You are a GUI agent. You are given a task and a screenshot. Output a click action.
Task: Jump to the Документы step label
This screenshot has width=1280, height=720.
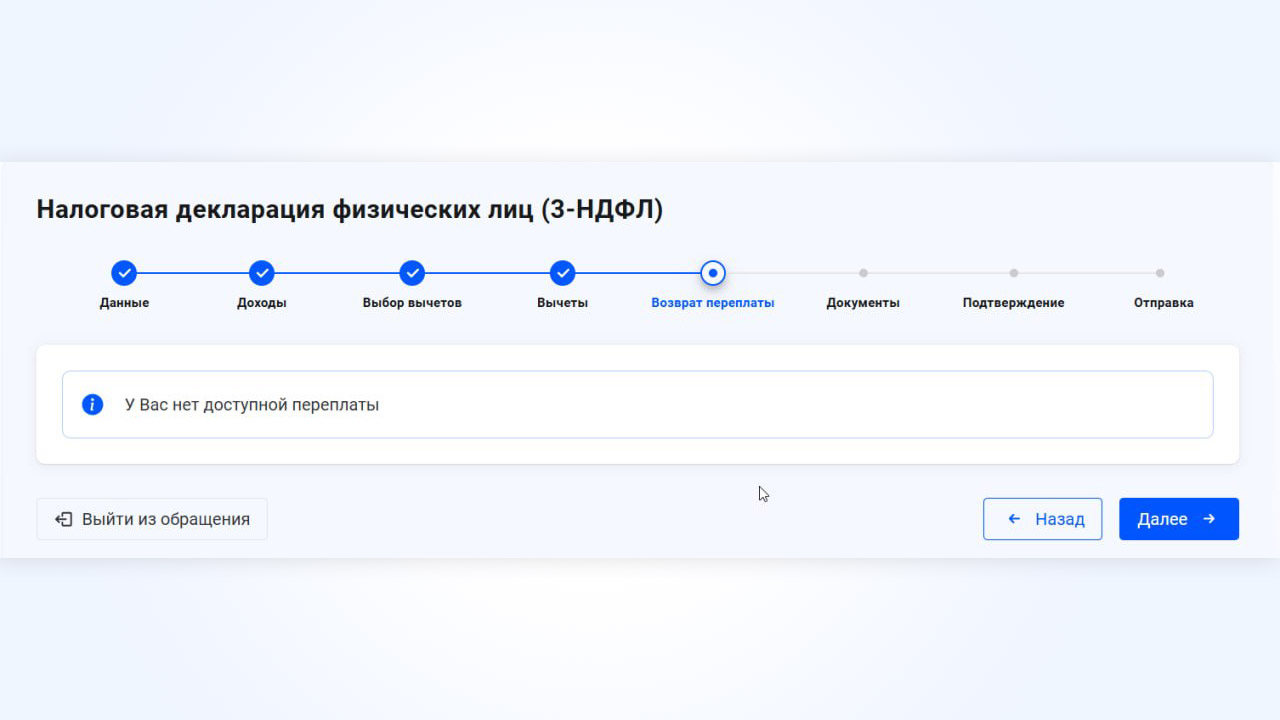click(863, 303)
